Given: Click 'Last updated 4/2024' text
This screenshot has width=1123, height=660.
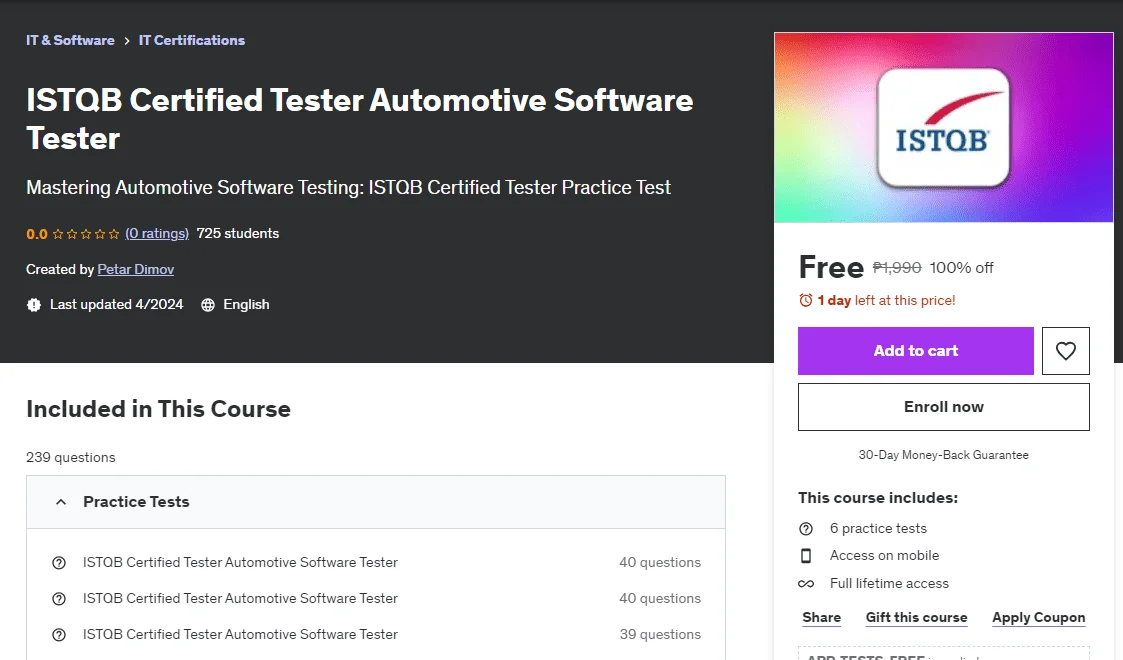Looking at the screenshot, I should (x=117, y=304).
